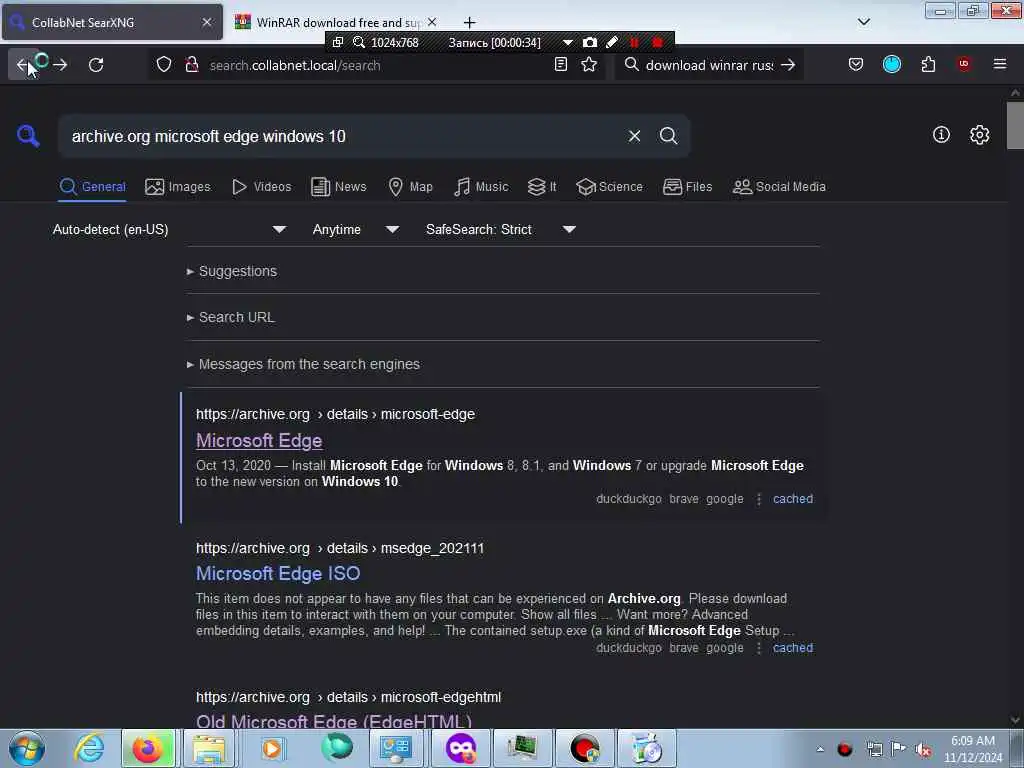This screenshot has height=768, width=1024.
Task: Go to SearXNG home via logo icon
Action: (x=28, y=136)
